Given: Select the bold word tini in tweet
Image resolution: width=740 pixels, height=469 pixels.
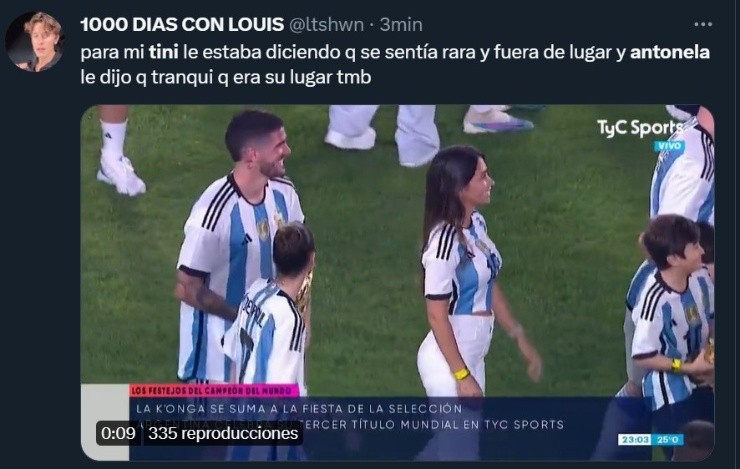Looking at the screenshot, I should click(163, 52).
